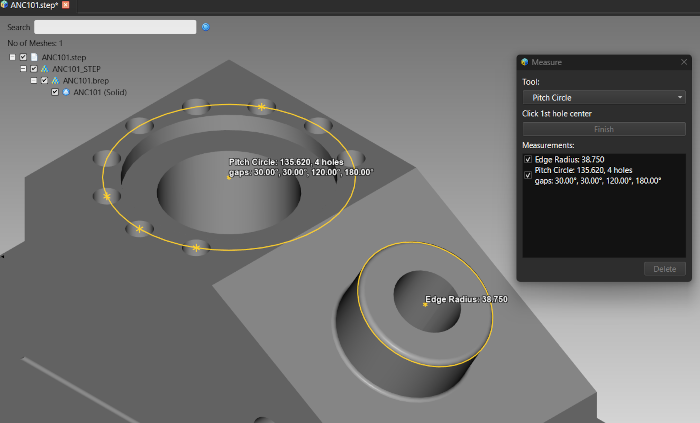The image size is (700, 423).
Task: Select the ANC101.step* document tab
Action: point(34,5)
